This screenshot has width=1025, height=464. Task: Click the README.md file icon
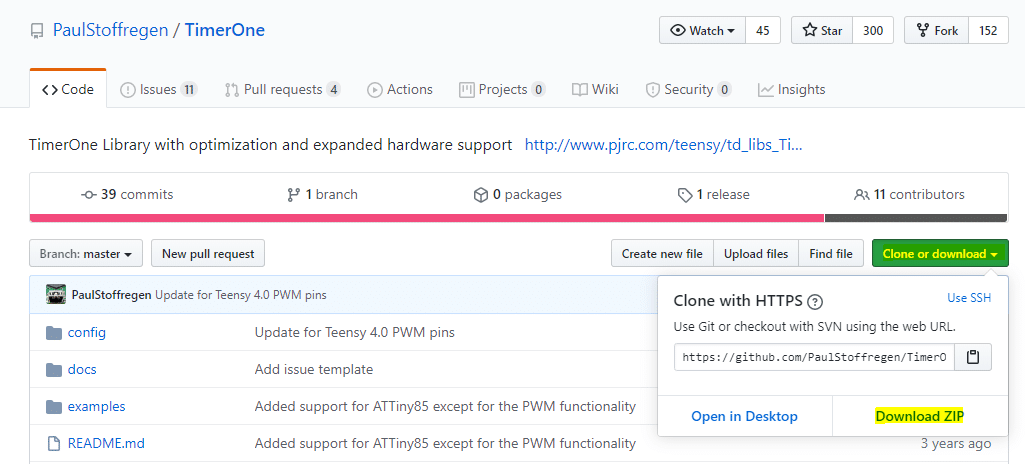click(x=54, y=443)
